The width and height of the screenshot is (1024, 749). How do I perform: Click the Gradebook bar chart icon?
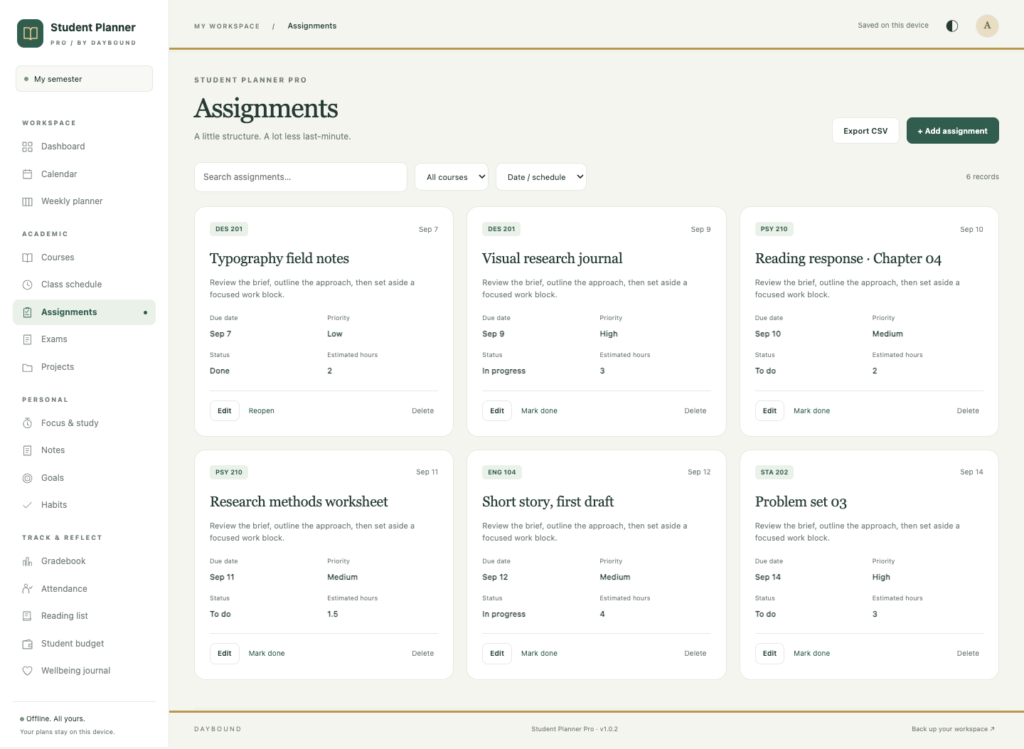point(27,562)
